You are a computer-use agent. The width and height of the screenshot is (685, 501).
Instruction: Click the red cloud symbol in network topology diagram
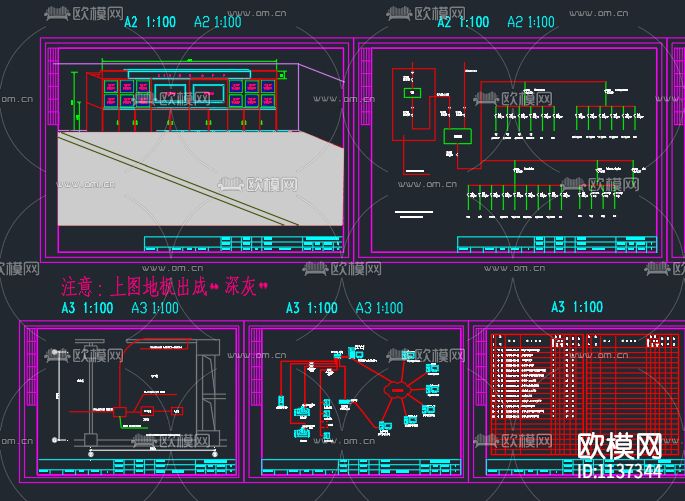397,390
